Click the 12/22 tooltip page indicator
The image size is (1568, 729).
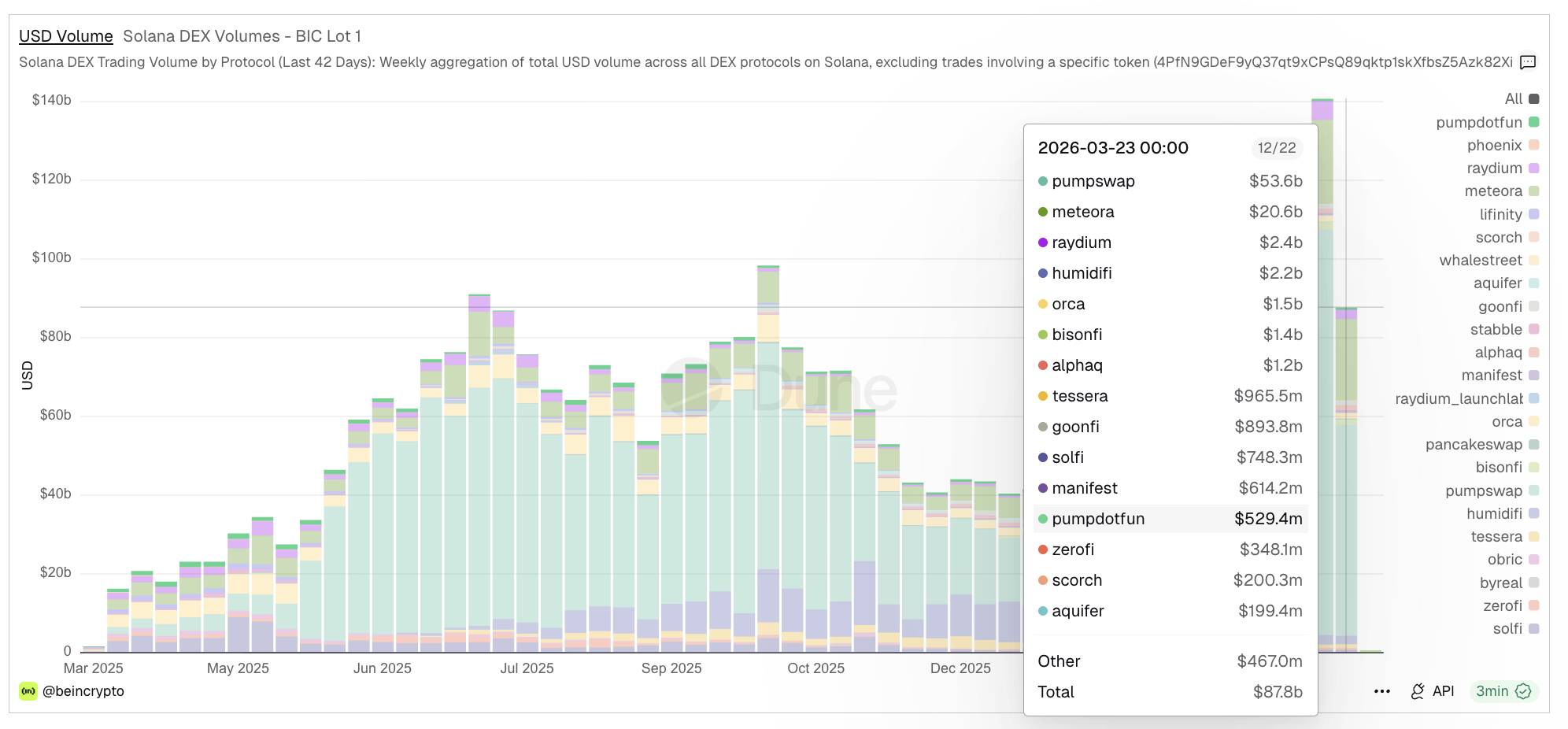pyautogui.click(x=1277, y=148)
